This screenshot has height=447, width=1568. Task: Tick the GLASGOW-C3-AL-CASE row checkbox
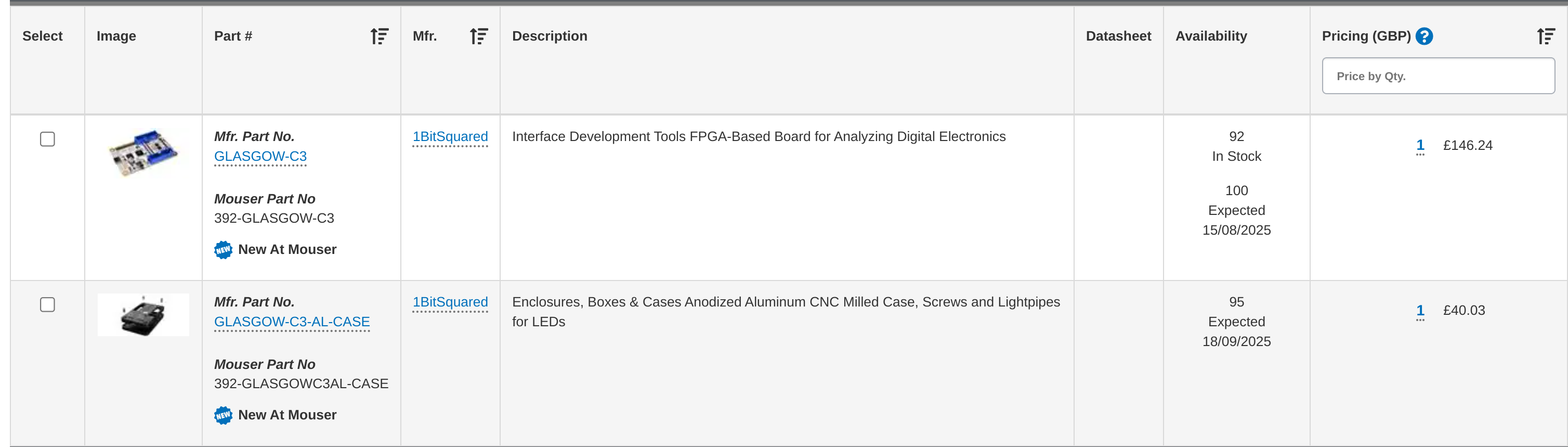coord(47,304)
